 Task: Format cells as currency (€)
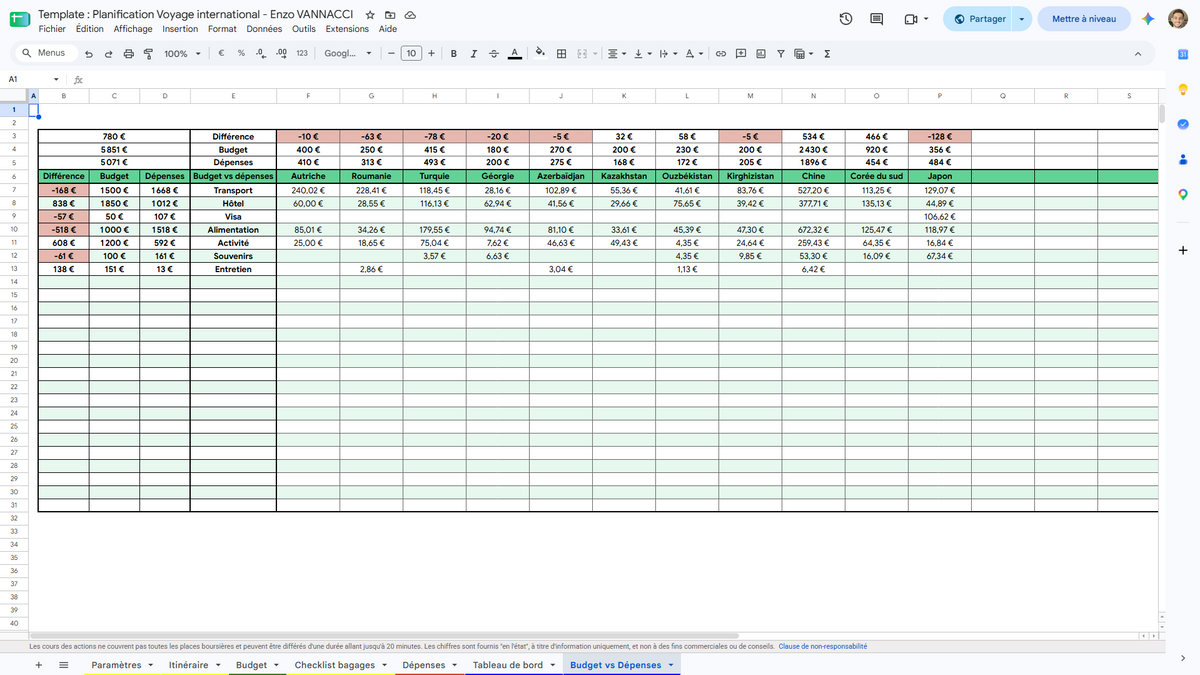[x=221, y=54]
